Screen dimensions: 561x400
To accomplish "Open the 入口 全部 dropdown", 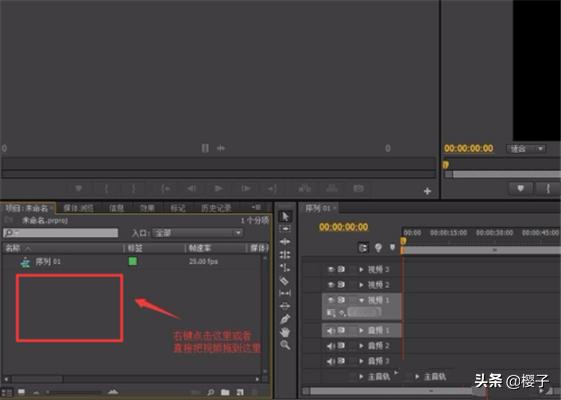I will 197,233.
